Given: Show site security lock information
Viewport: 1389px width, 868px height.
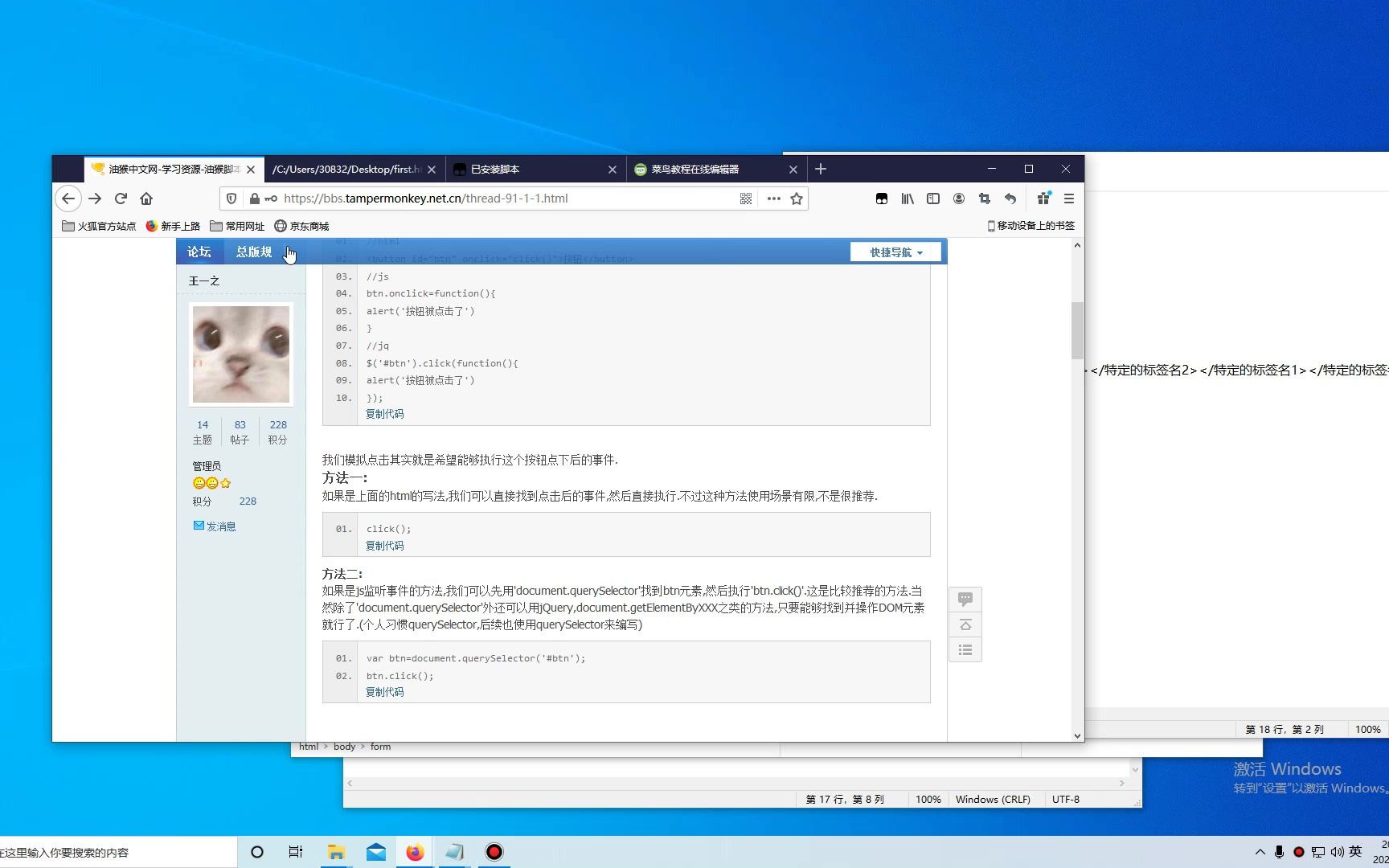Looking at the screenshot, I should click(254, 199).
